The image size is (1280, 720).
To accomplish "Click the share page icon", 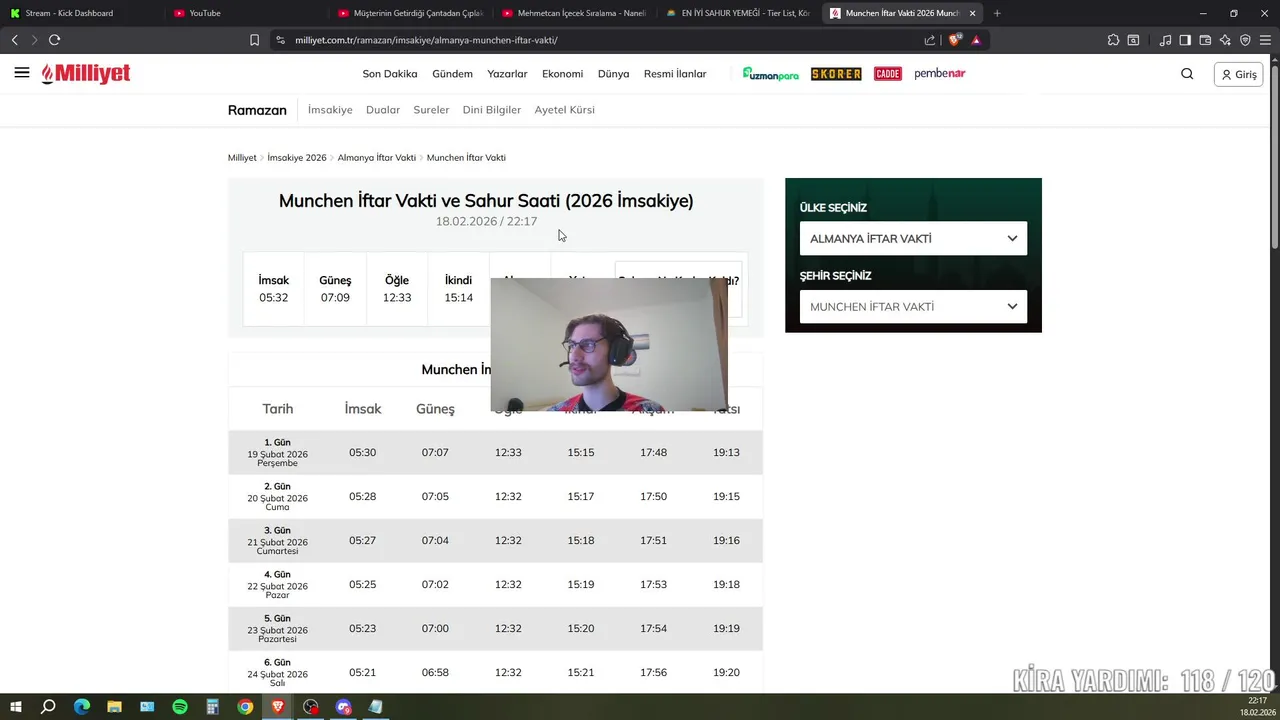I will [x=930, y=40].
